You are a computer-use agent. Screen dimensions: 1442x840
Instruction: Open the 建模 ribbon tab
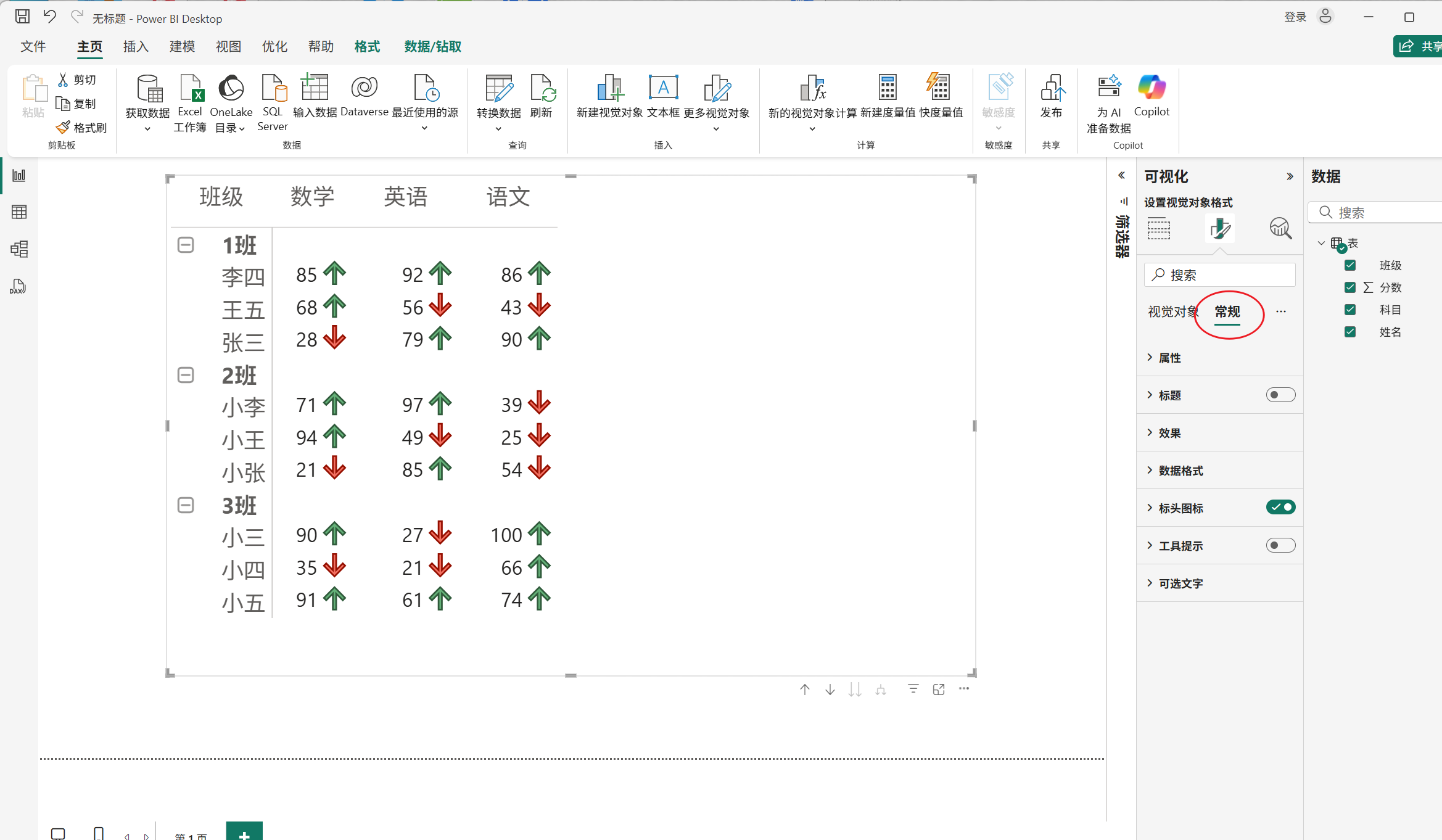click(x=182, y=47)
